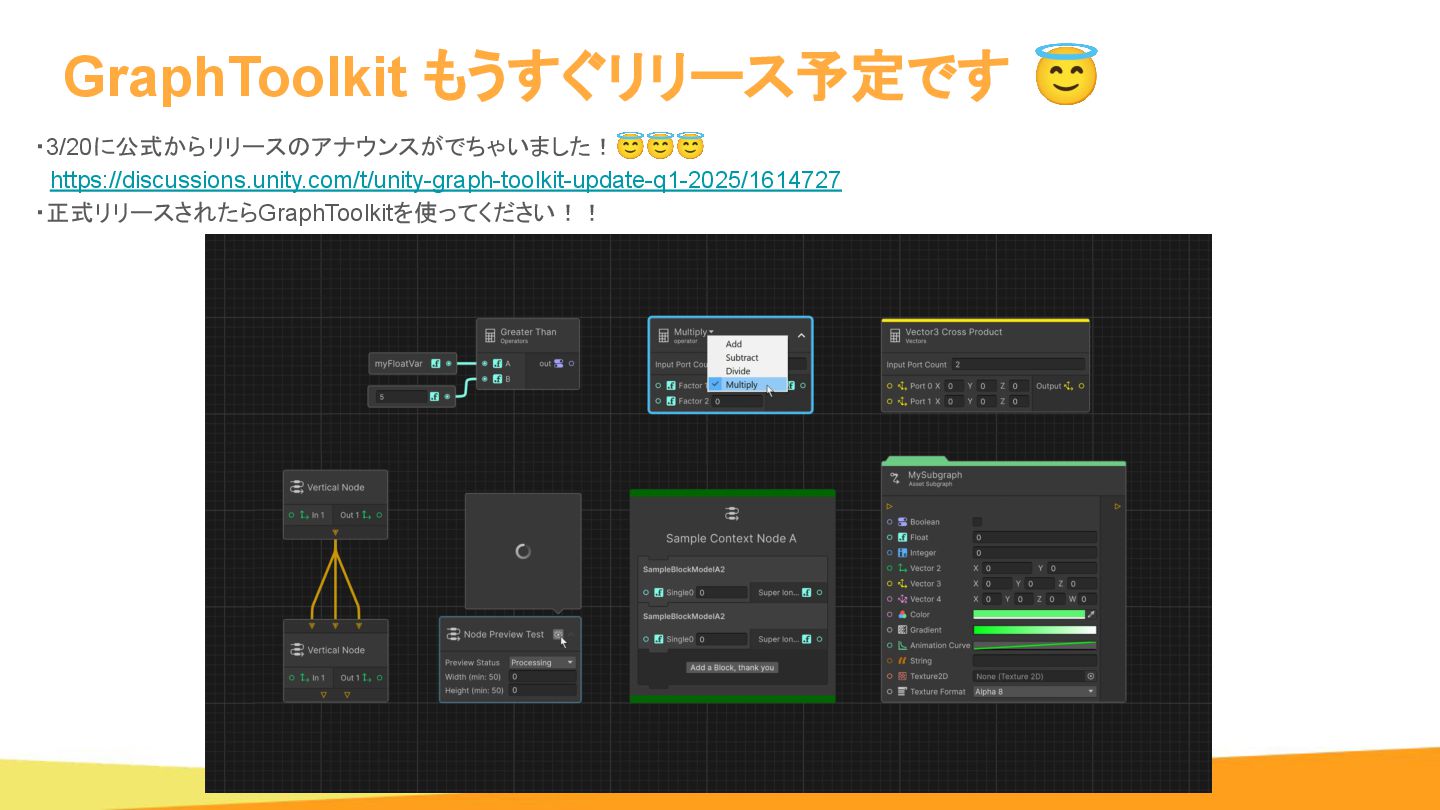Click the constant 5 value field
Viewport: 1440px width, 810px height.
(x=400, y=397)
